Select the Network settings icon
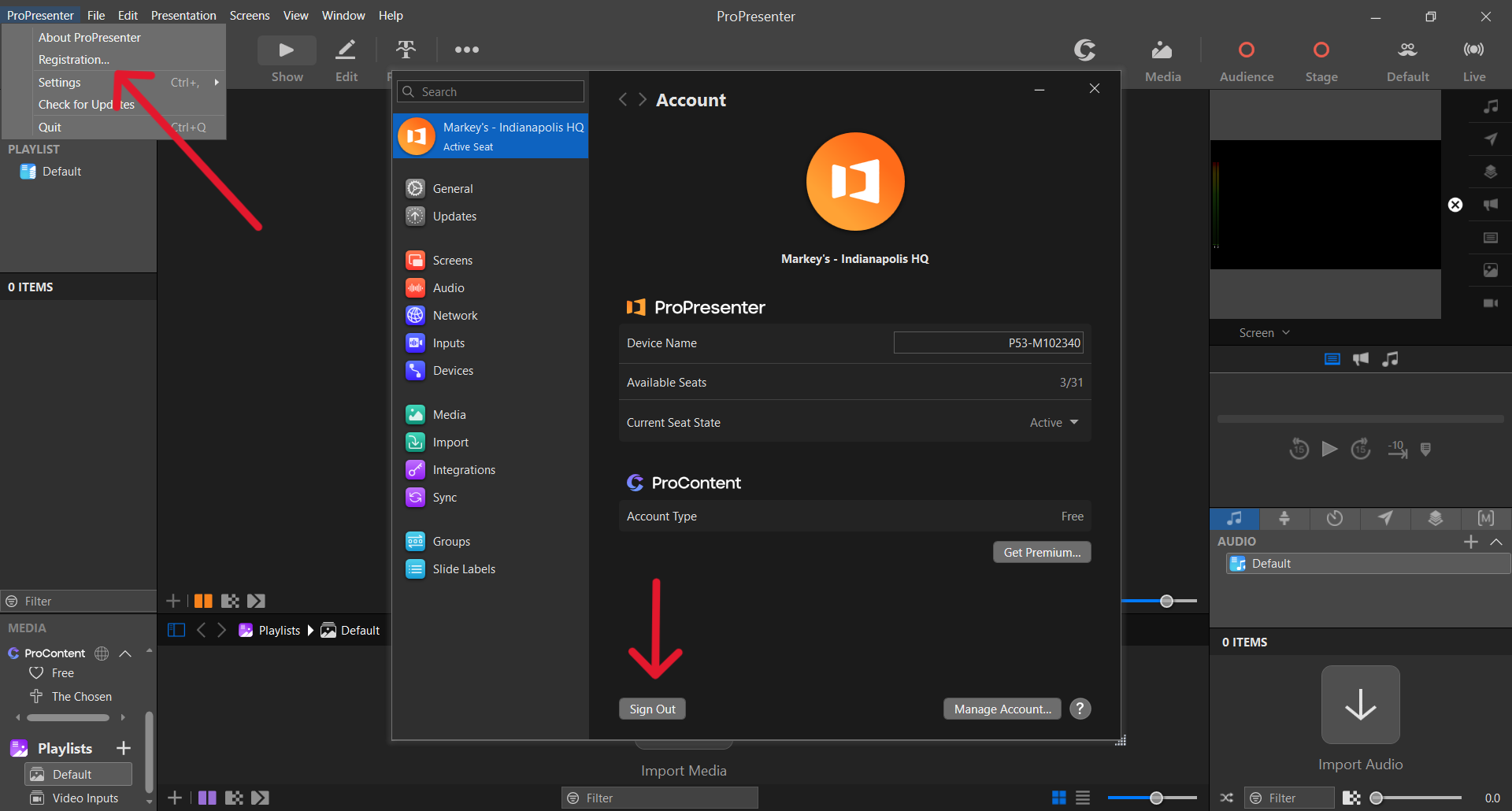Screen dimensions: 1512x811 (x=415, y=316)
